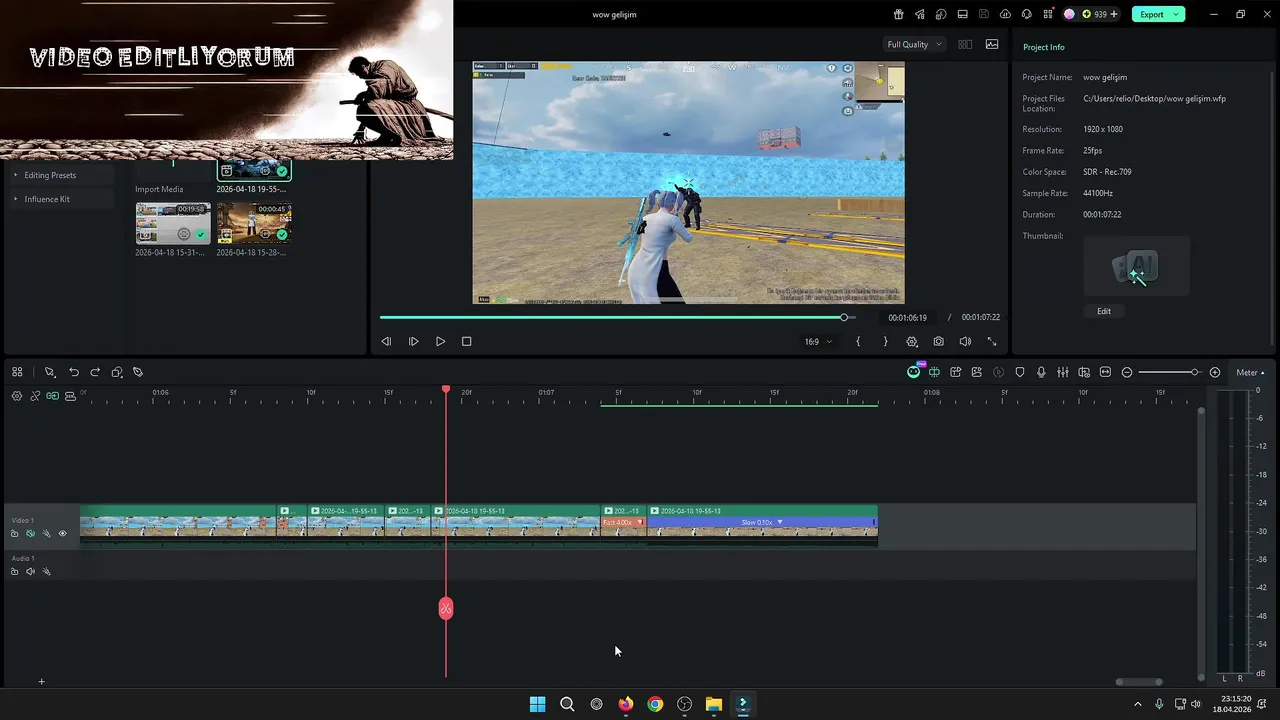Zoom in the timeline with plus
This screenshot has height=720, width=1280.
(x=1215, y=372)
